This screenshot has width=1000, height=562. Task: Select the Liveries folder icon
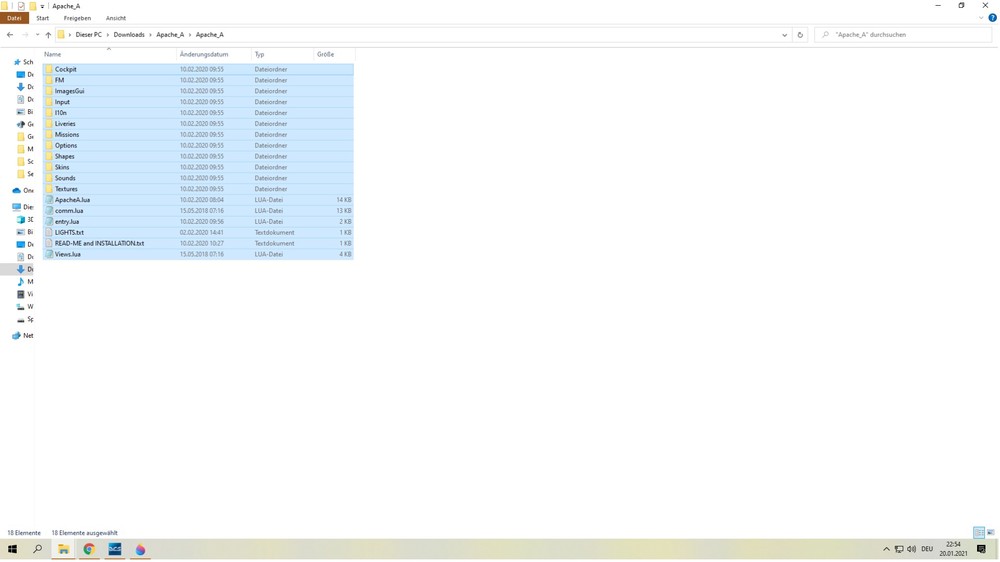point(49,123)
